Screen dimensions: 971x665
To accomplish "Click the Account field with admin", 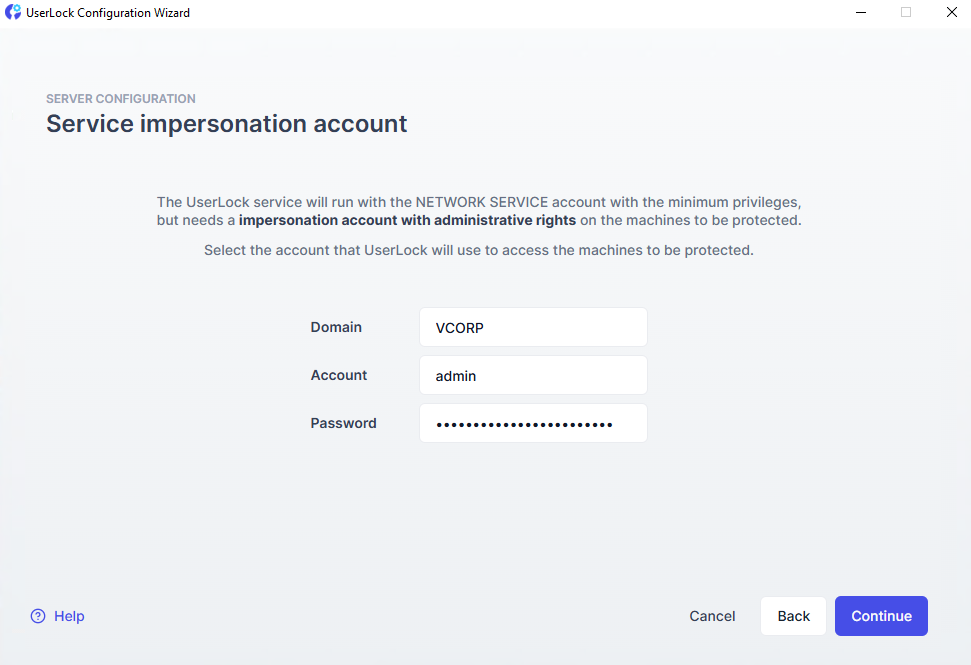I will click(533, 375).
